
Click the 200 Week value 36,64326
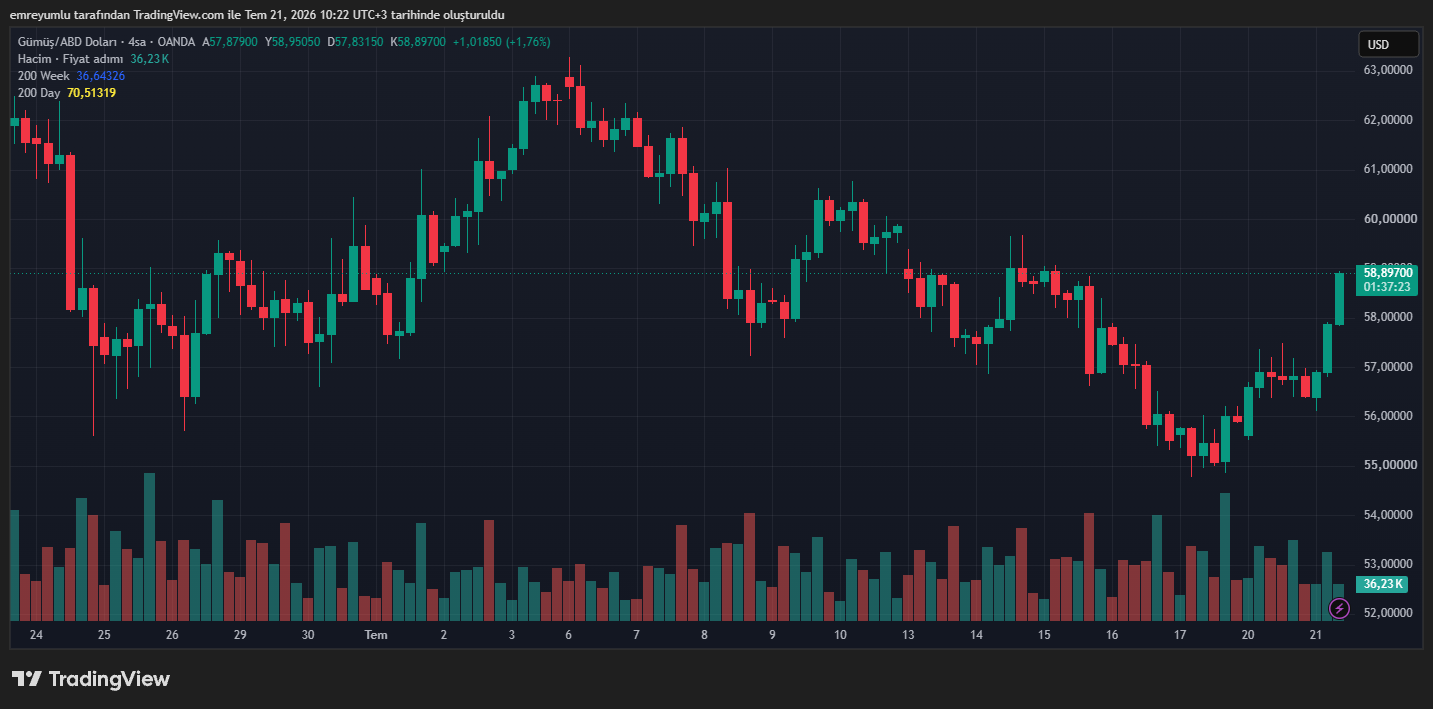pos(101,76)
